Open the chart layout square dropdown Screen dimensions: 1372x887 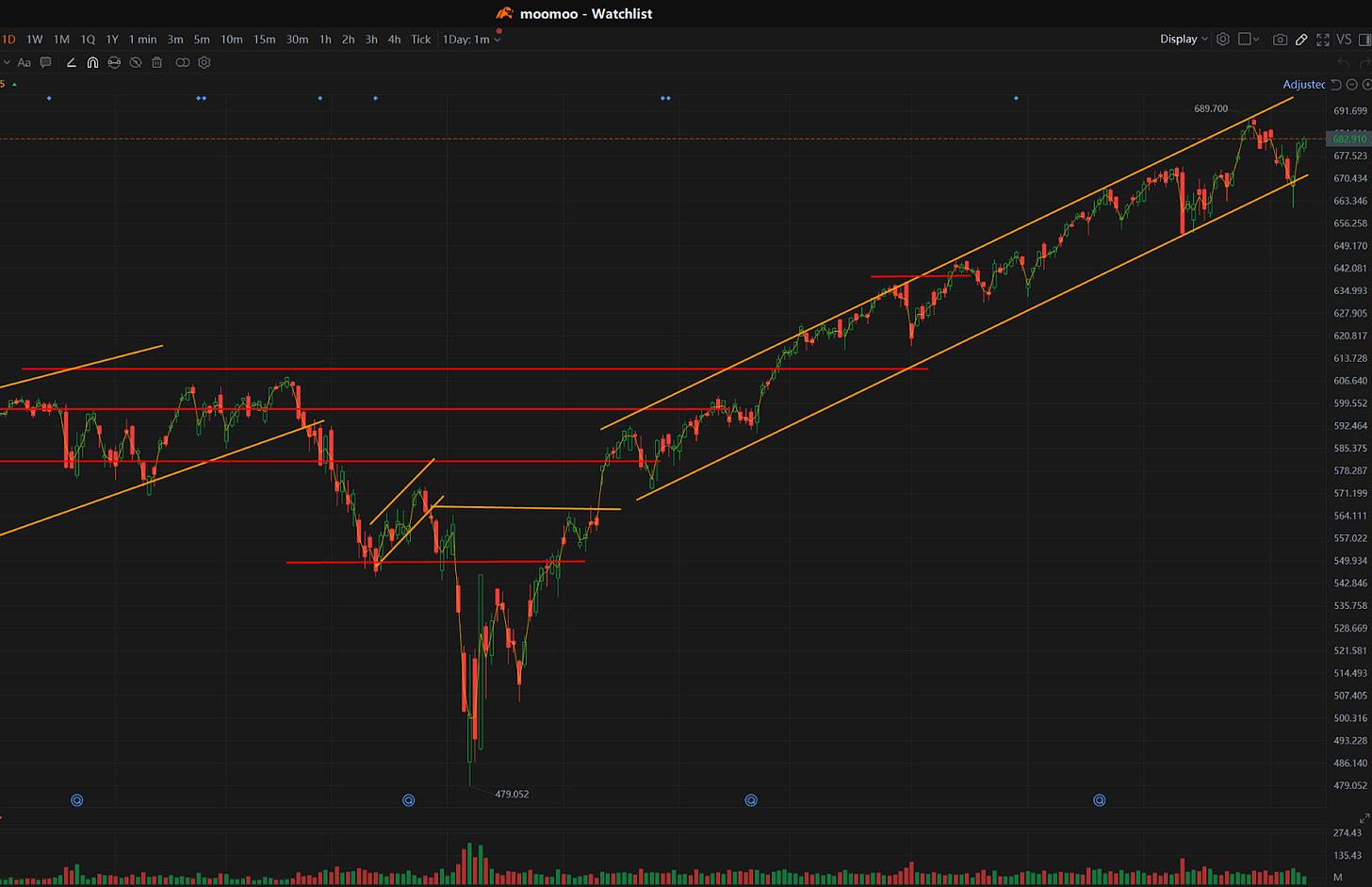[1249, 39]
